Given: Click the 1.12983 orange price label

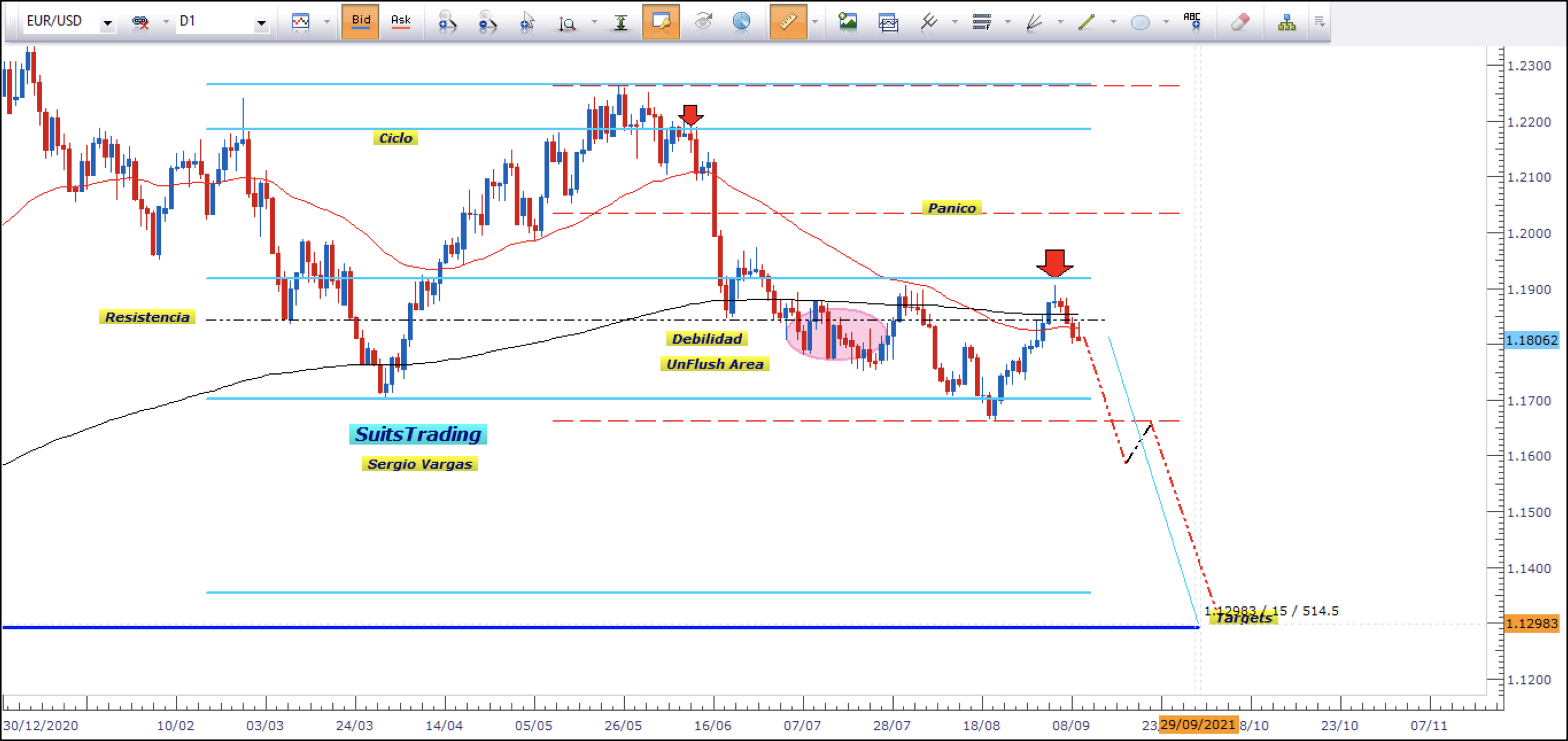Looking at the screenshot, I should [x=1531, y=624].
